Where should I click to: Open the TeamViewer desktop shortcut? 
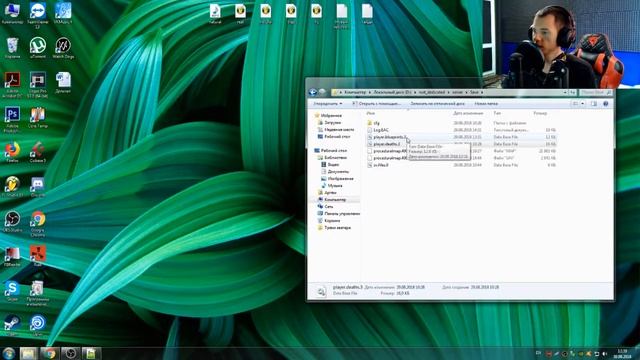(x=38, y=15)
